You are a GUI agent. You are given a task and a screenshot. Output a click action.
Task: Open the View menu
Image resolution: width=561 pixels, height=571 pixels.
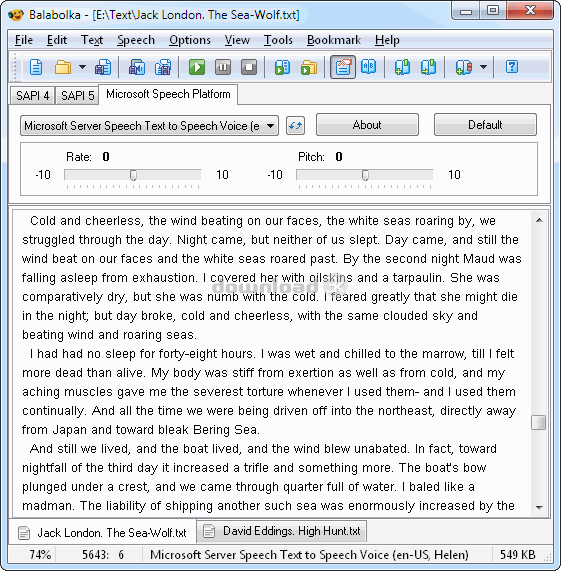point(237,40)
